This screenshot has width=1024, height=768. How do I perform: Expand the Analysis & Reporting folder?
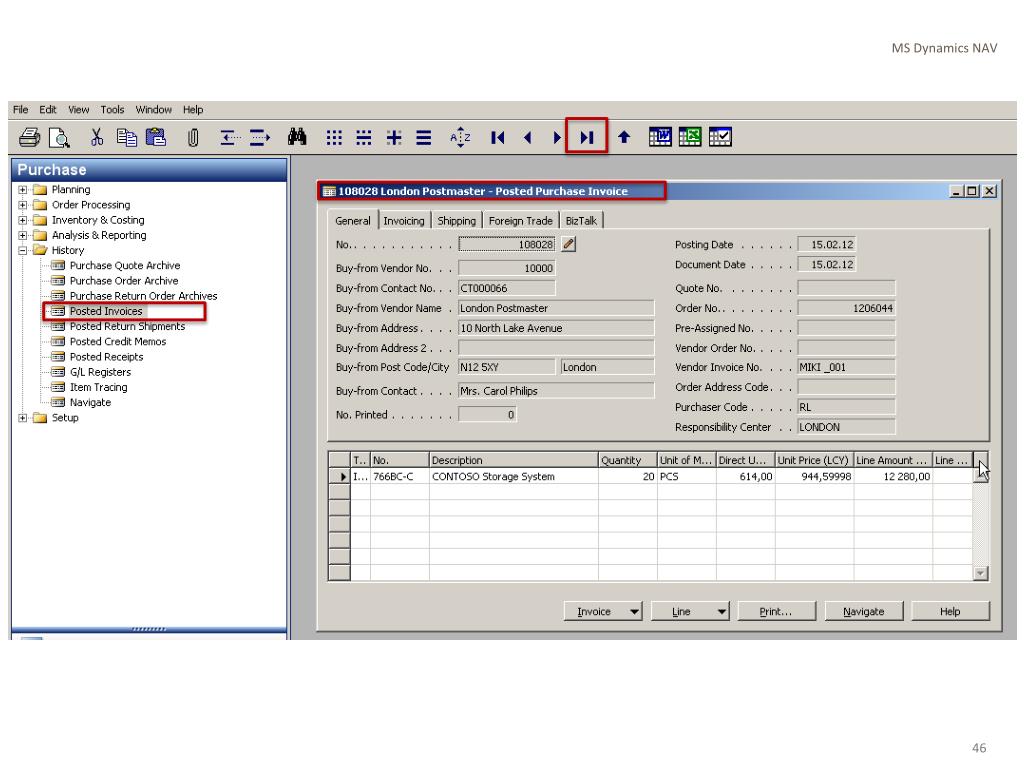point(23,235)
